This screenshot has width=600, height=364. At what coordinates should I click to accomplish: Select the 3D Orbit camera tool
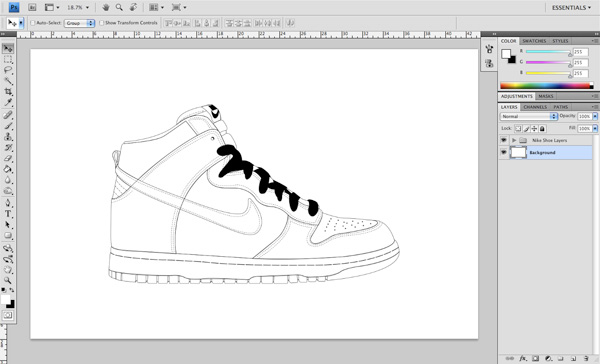[8, 259]
